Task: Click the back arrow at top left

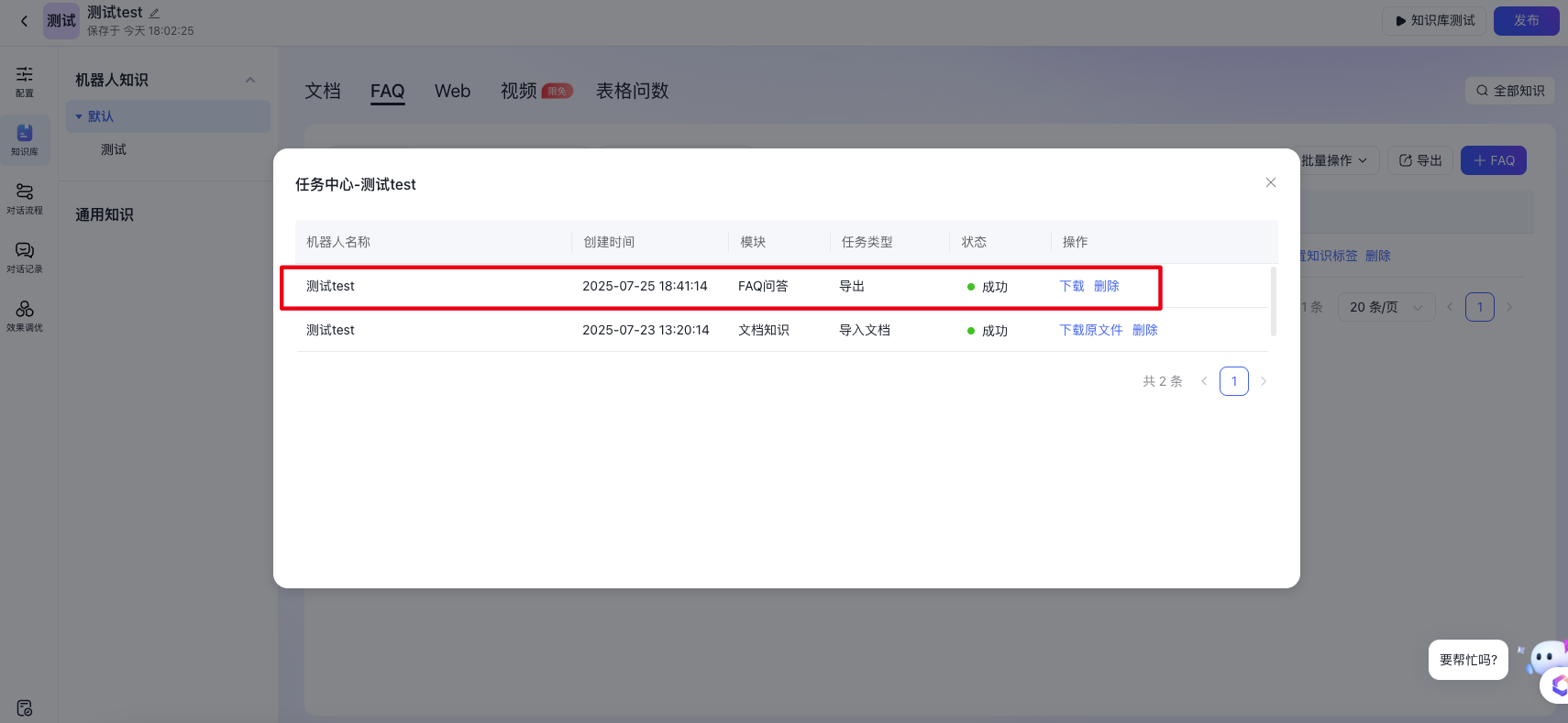Action: coord(24,21)
